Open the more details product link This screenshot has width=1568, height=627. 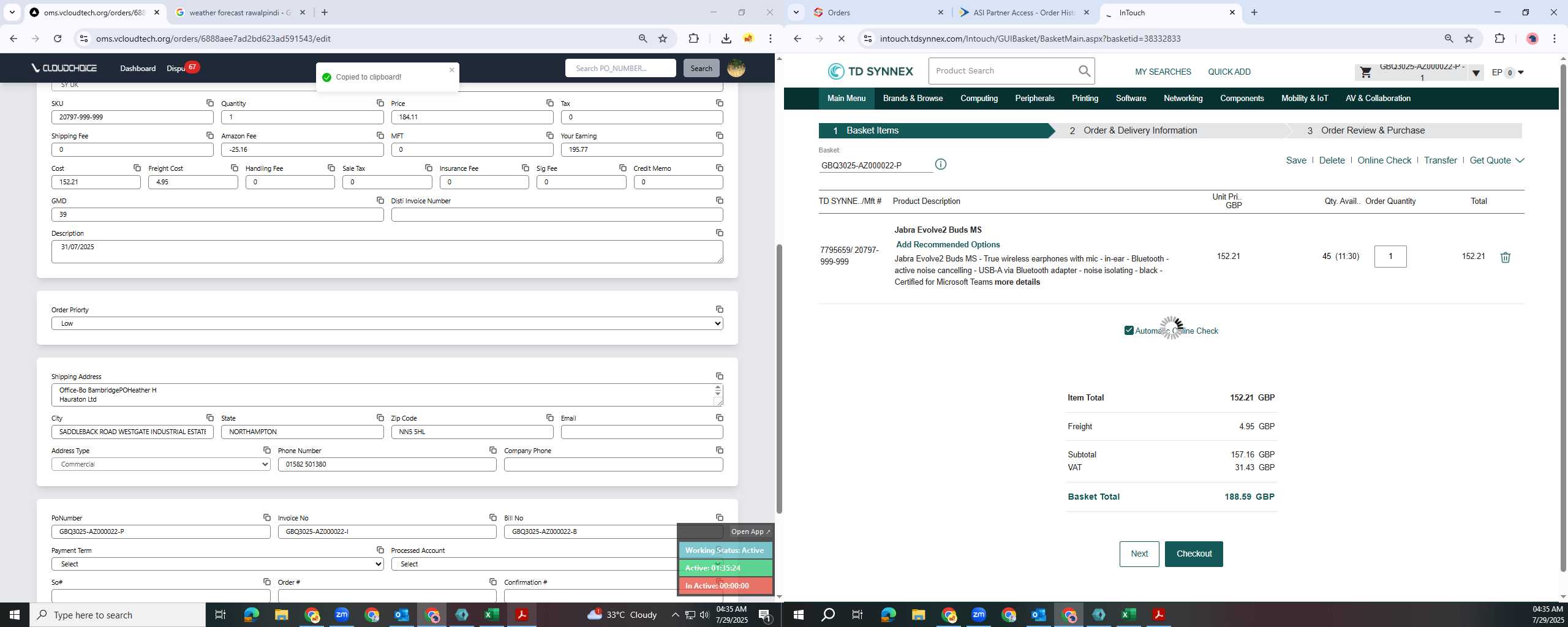coord(1017,282)
